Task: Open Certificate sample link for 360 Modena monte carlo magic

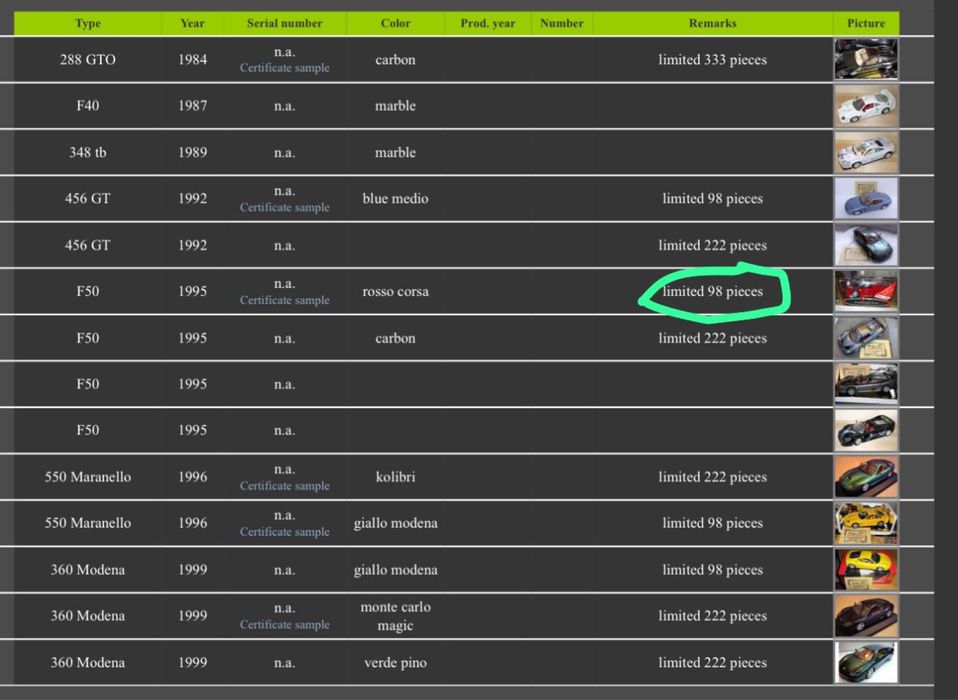Action: pyautogui.click(x=284, y=624)
